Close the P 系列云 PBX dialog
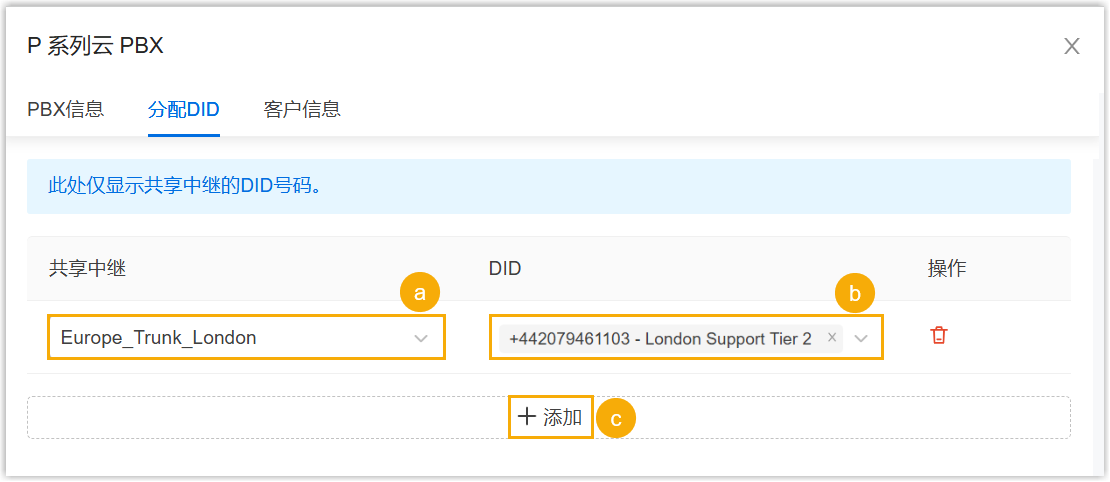This screenshot has width=1110, height=482. click(x=1072, y=46)
